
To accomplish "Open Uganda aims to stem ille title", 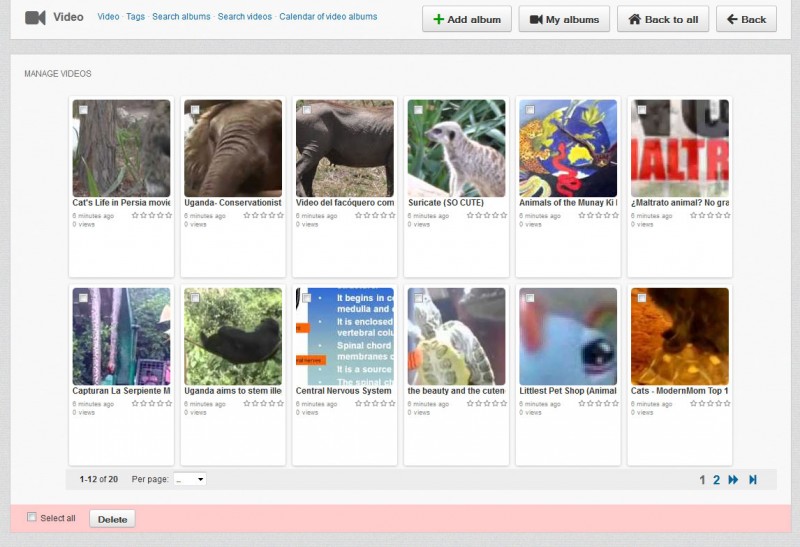I will pos(233,391).
